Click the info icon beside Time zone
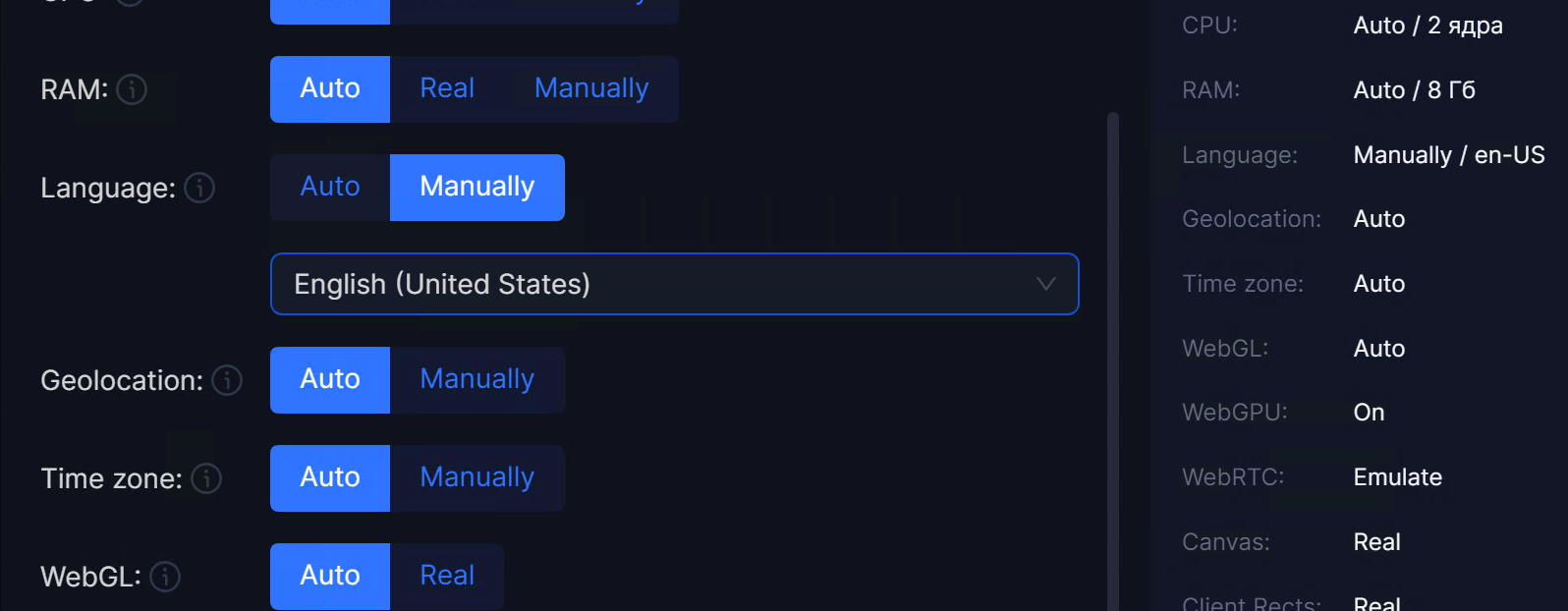Screen dimensions: 1568x611 pyautogui.click(x=206, y=478)
